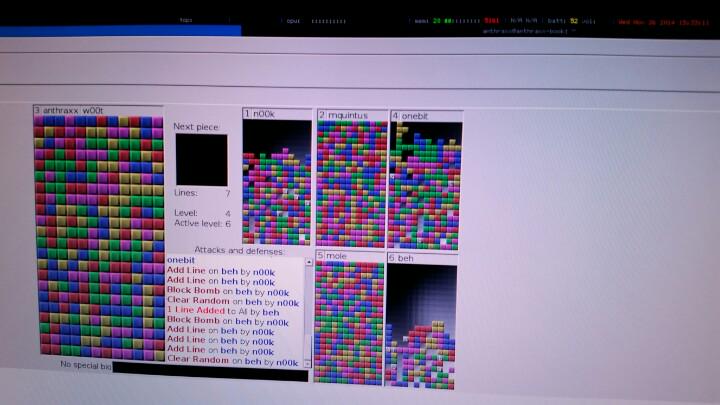
Task: Select mole's playing field
Action: [349, 323]
